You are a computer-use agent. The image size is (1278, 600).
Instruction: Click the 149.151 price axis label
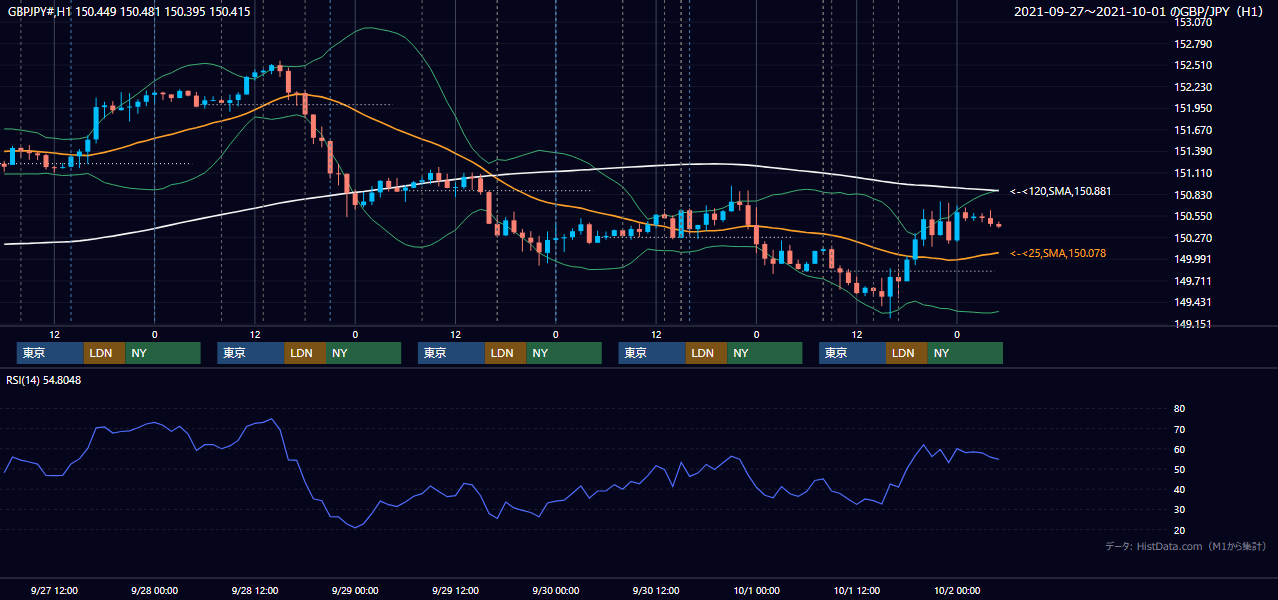click(x=1193, y=324)
